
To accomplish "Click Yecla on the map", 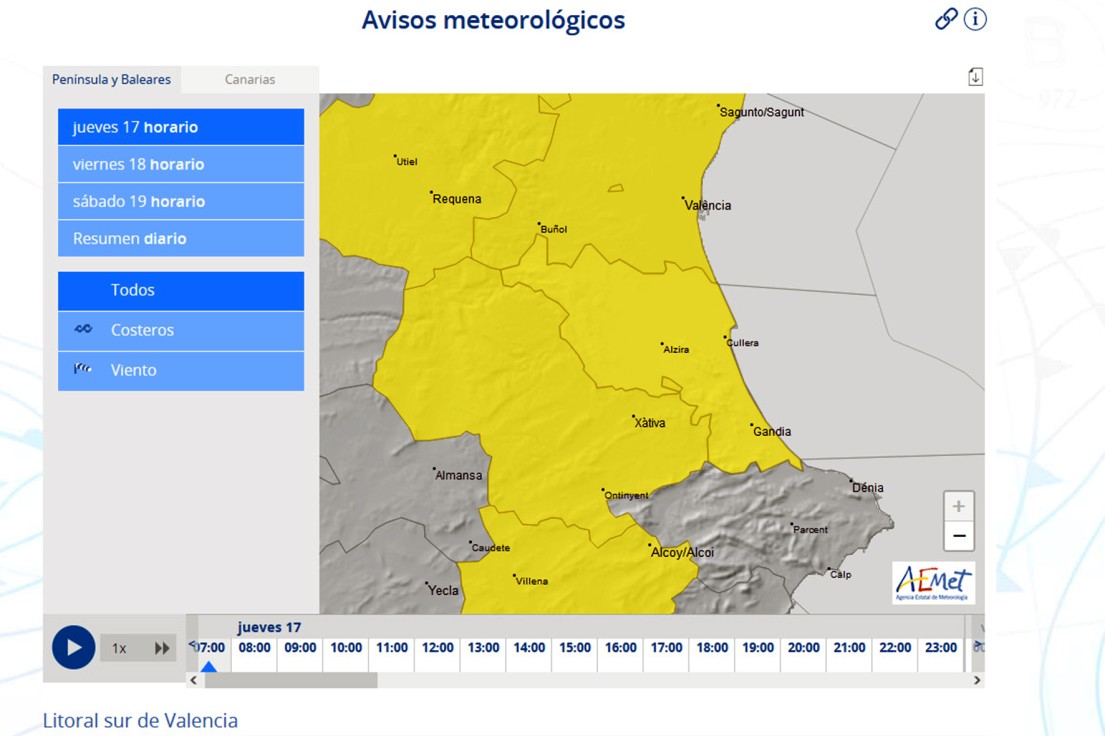I will click(x=443, y=590).
